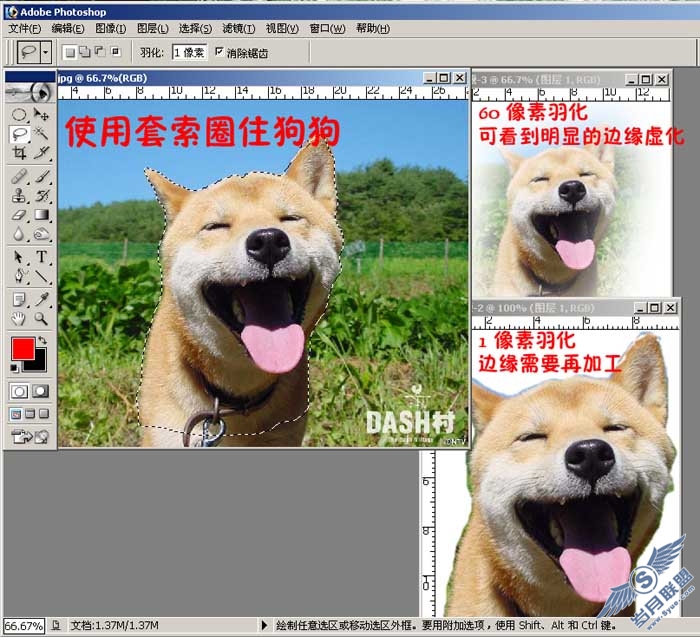Switch to Standard editing mode
The height and width of the screenshot is (637, 700).
(19, 391)
